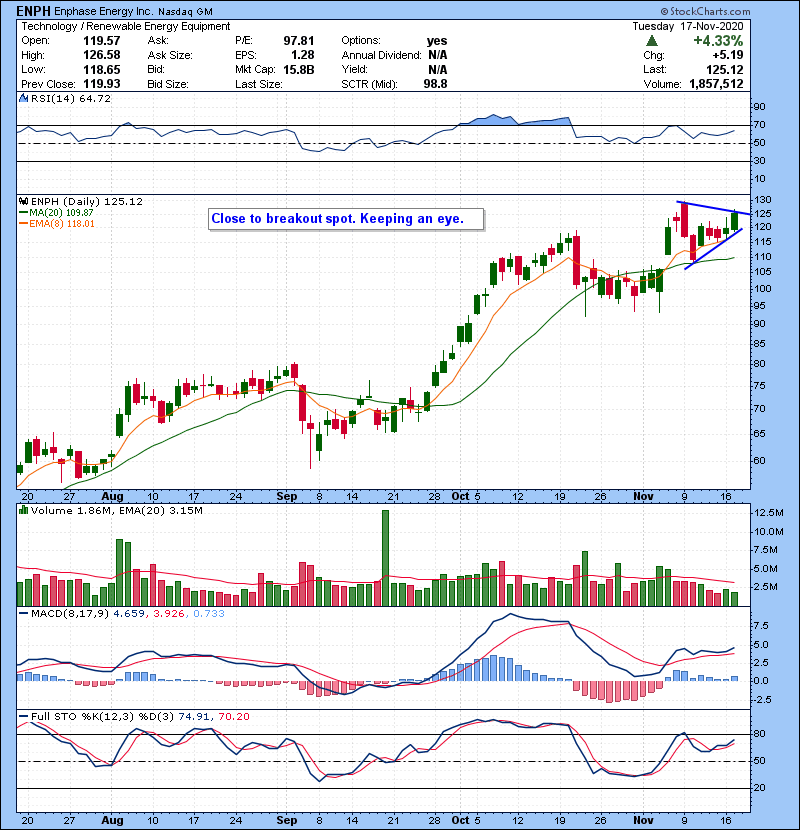
Task: Click the Last price 125.12
Action: (x=724, y=69)
